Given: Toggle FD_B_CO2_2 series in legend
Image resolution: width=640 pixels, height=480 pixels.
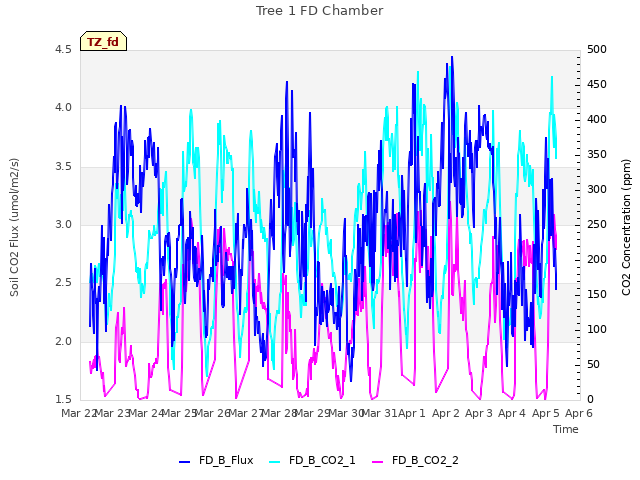Looking at the screenshot, I should click(416, 460).
